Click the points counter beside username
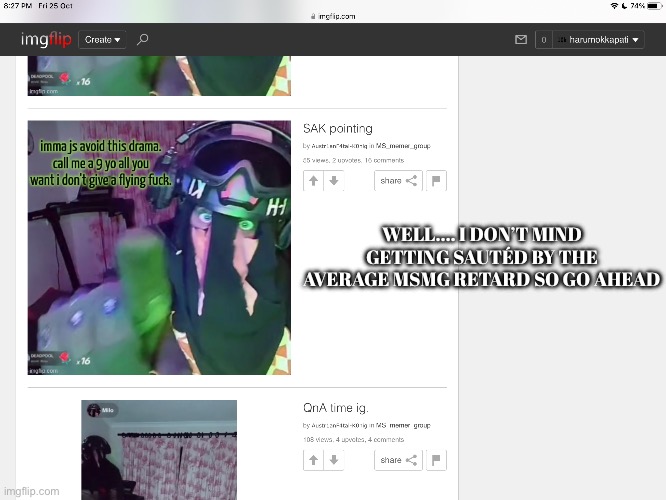This screenshot has width=666, height=500. point(544,40)
